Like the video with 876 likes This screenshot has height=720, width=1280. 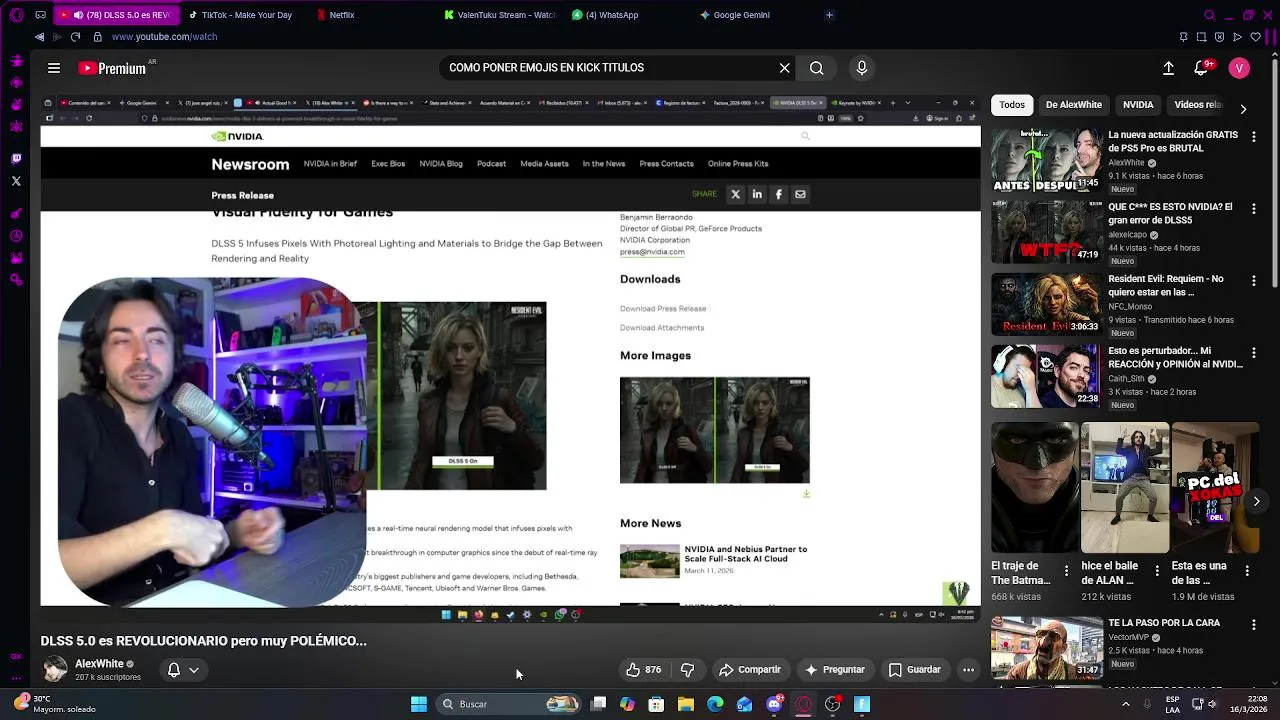643,670
